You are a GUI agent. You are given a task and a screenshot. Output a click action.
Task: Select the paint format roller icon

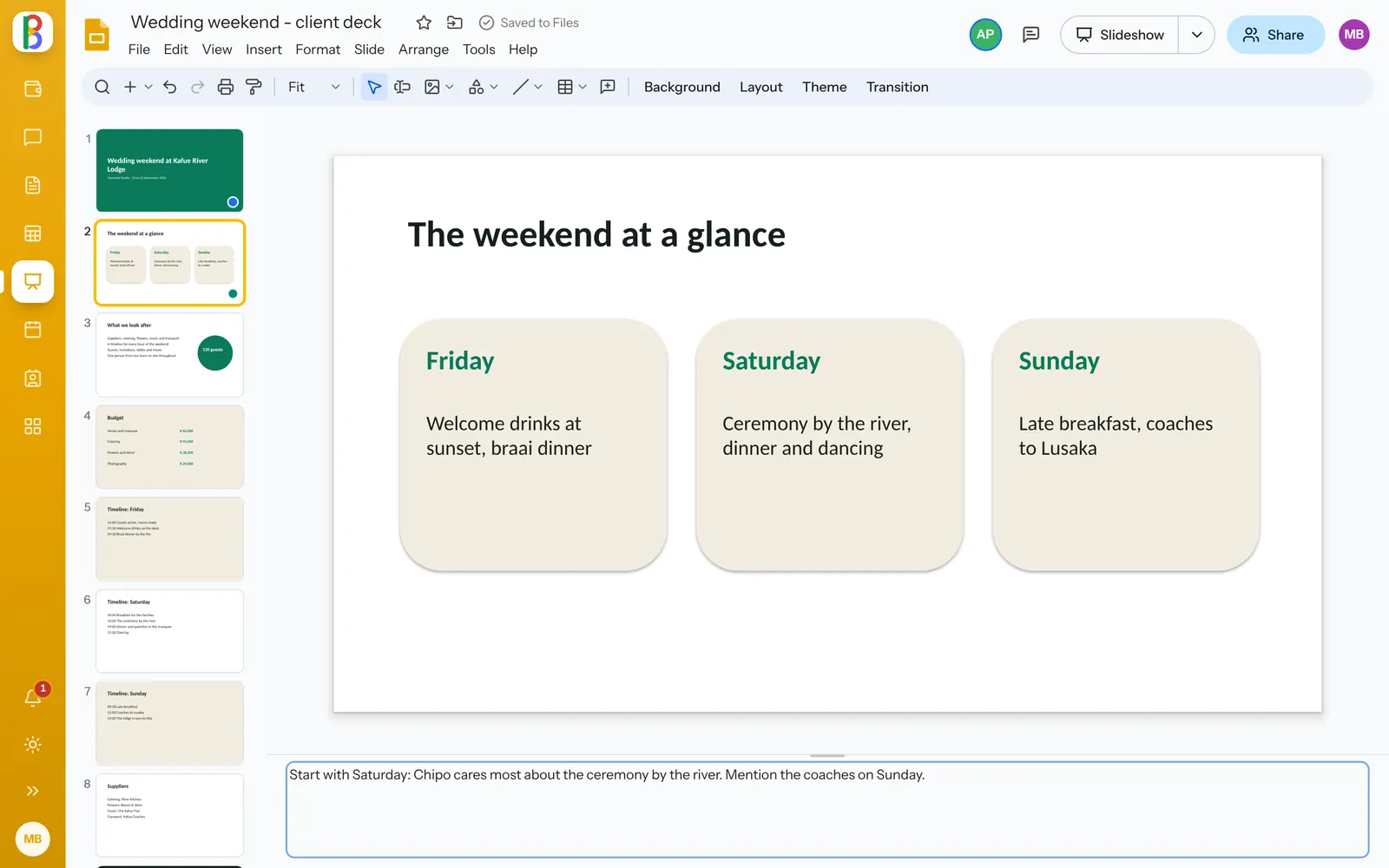[253, 87]
